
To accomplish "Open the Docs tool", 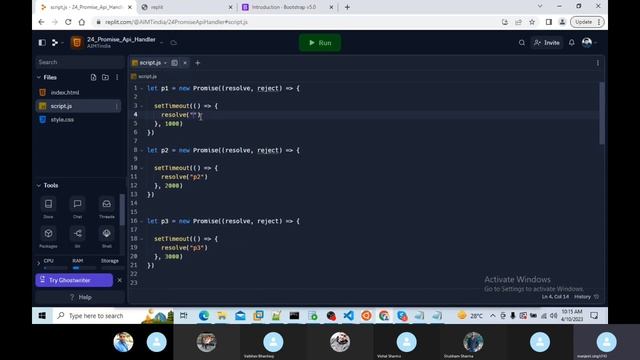I will tap(48, 207).
